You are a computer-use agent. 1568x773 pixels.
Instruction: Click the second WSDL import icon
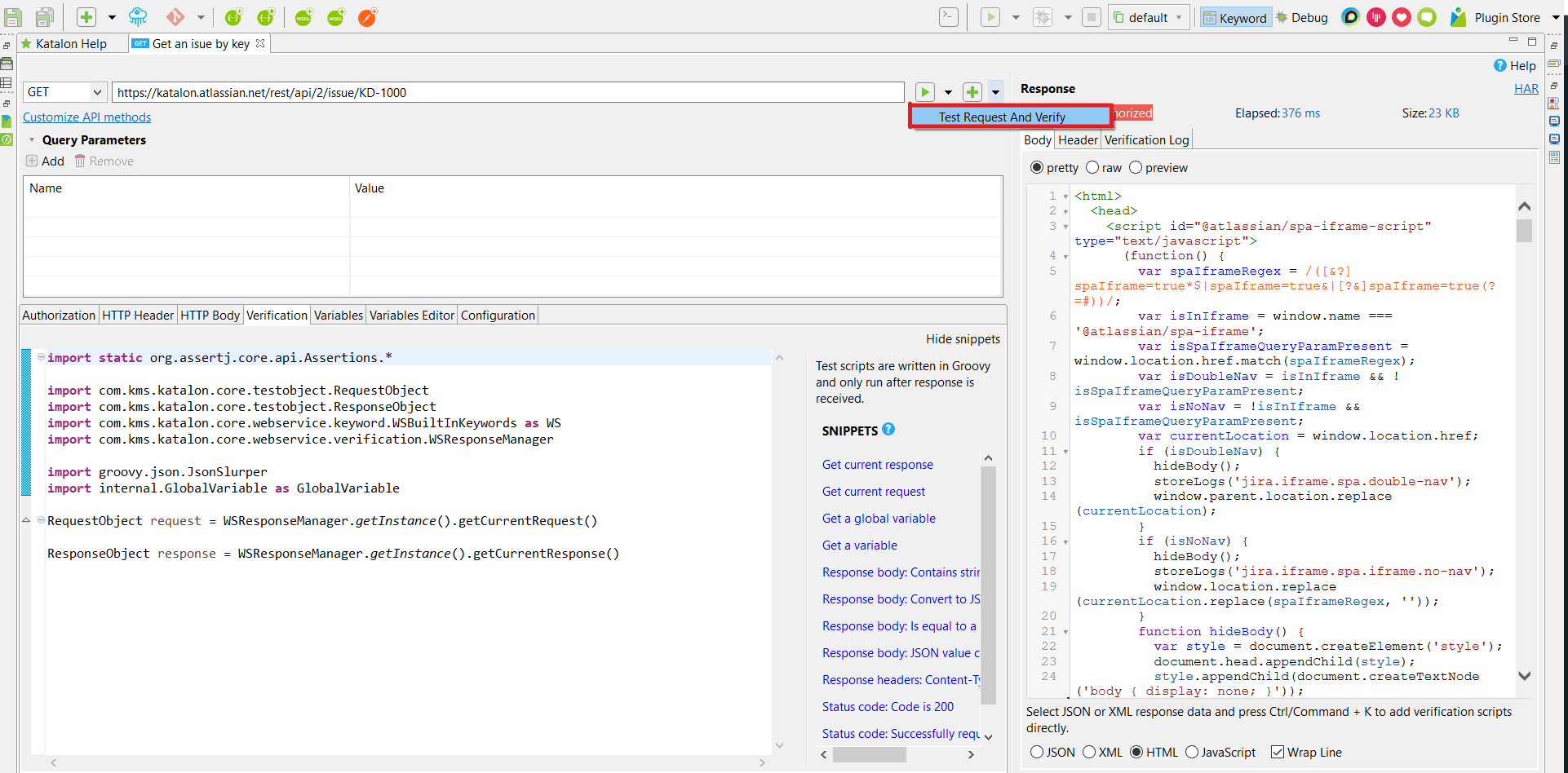coord(335,17)
